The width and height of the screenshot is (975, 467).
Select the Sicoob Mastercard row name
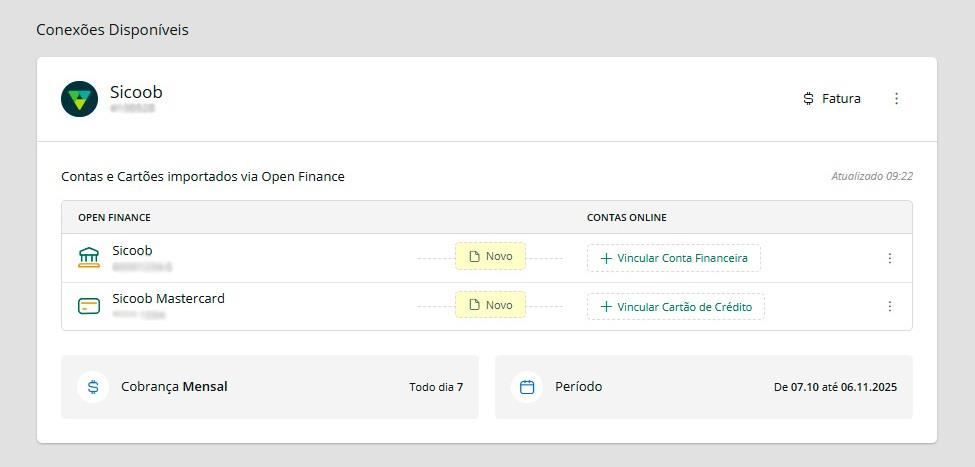tap(169, 298)
